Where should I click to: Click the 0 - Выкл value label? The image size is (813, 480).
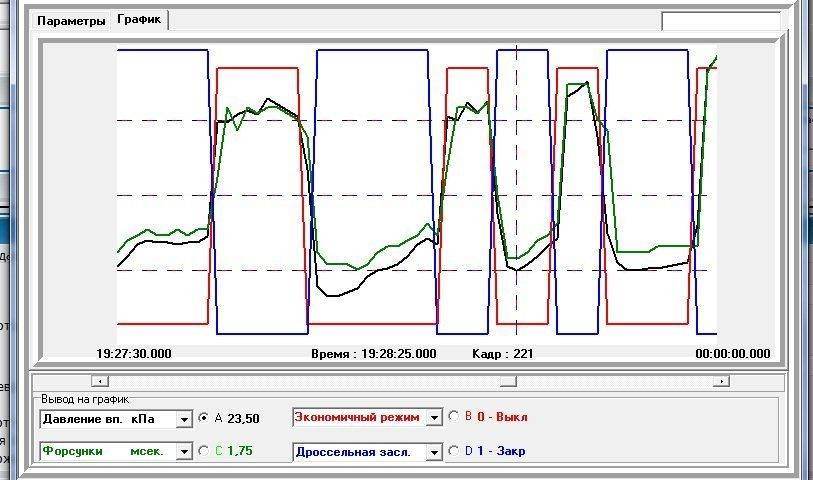502,417
